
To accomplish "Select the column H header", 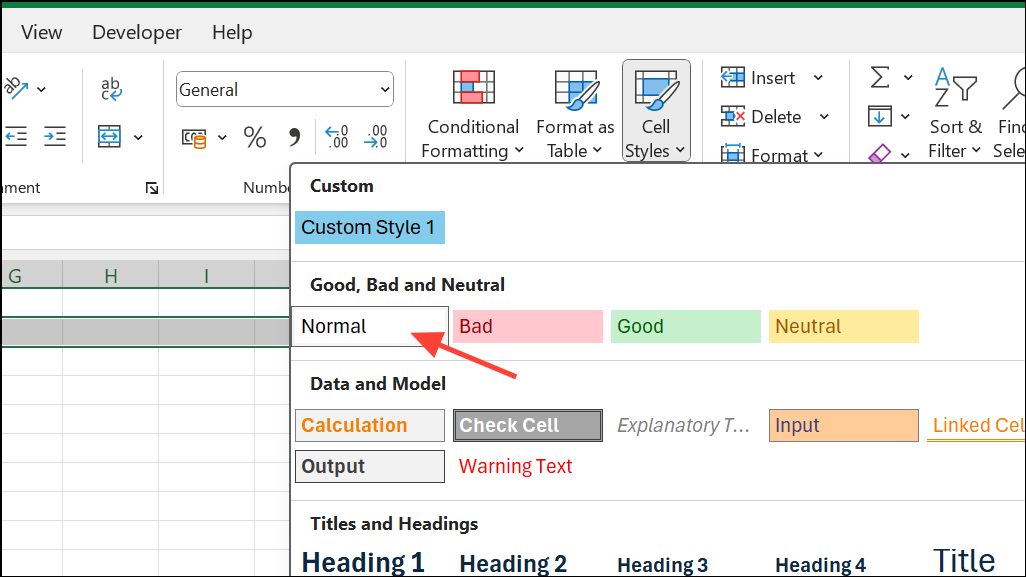I will 110,274.
